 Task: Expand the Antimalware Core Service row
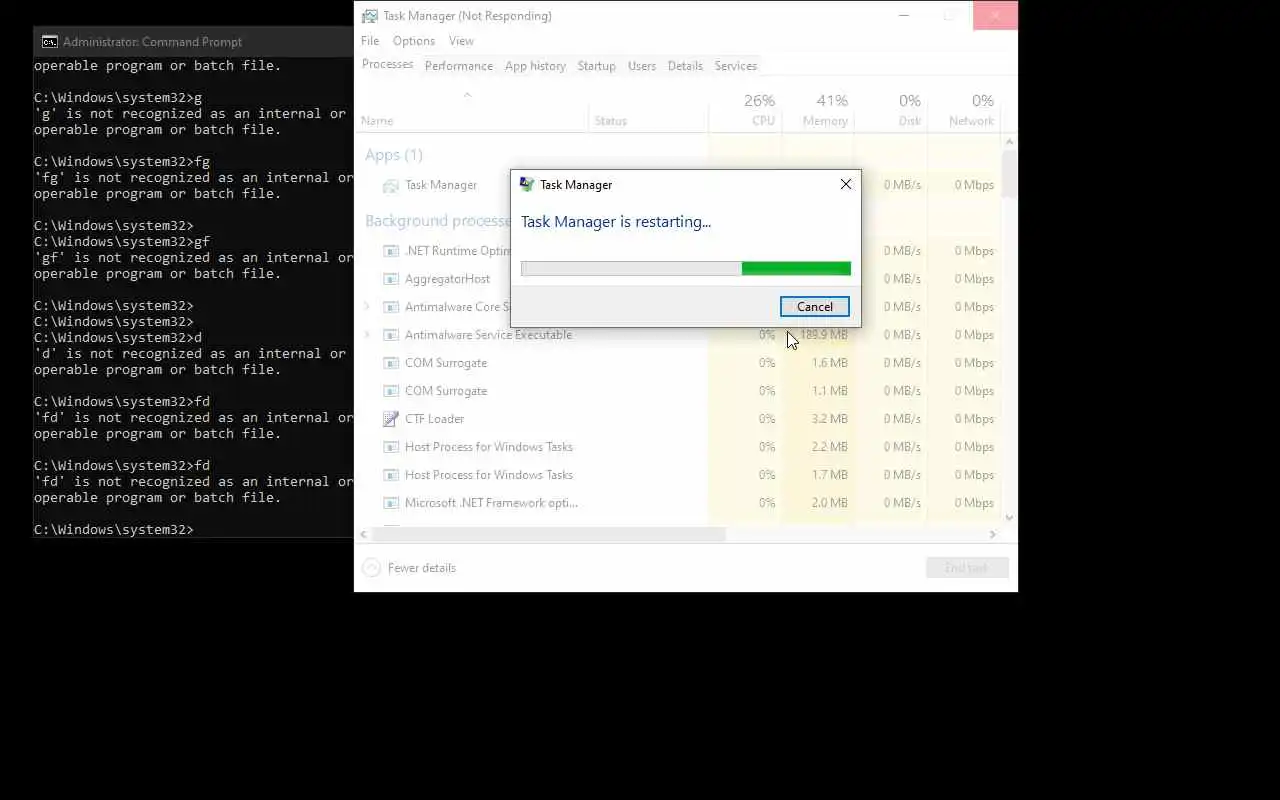click(367, 307)
